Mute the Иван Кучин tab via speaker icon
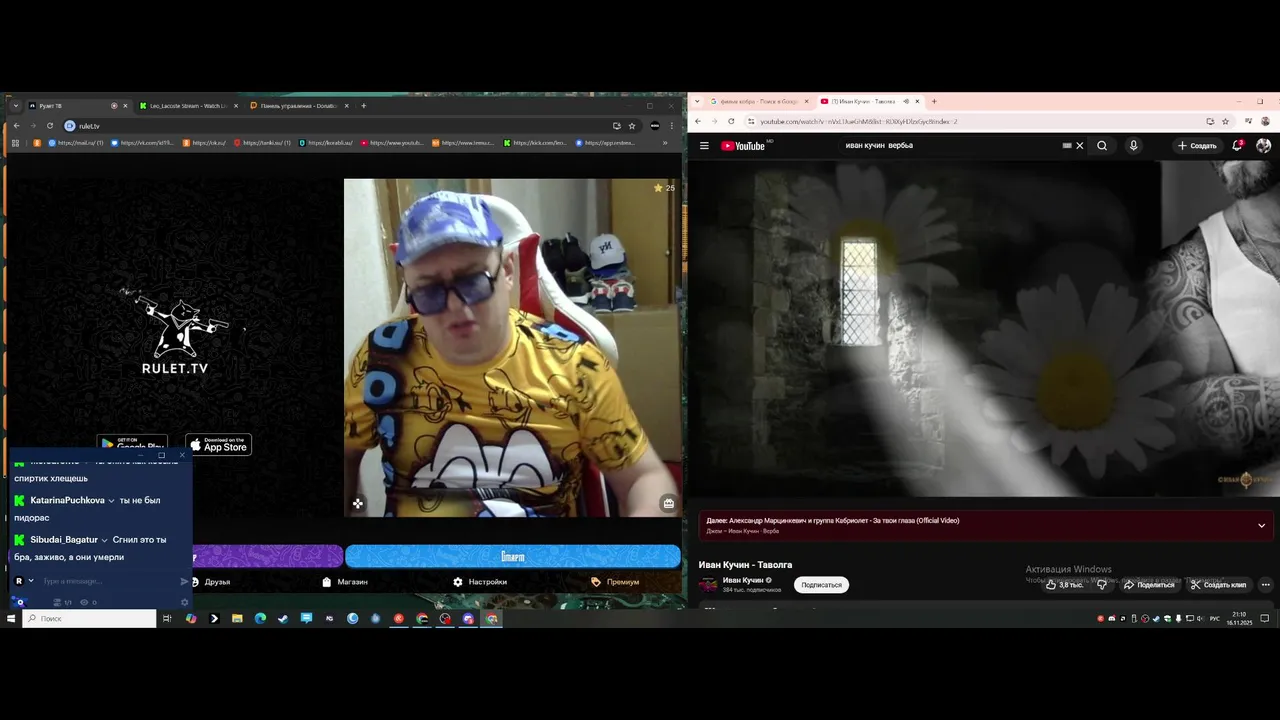This screenshot has height=720, width=1280. 906,101
